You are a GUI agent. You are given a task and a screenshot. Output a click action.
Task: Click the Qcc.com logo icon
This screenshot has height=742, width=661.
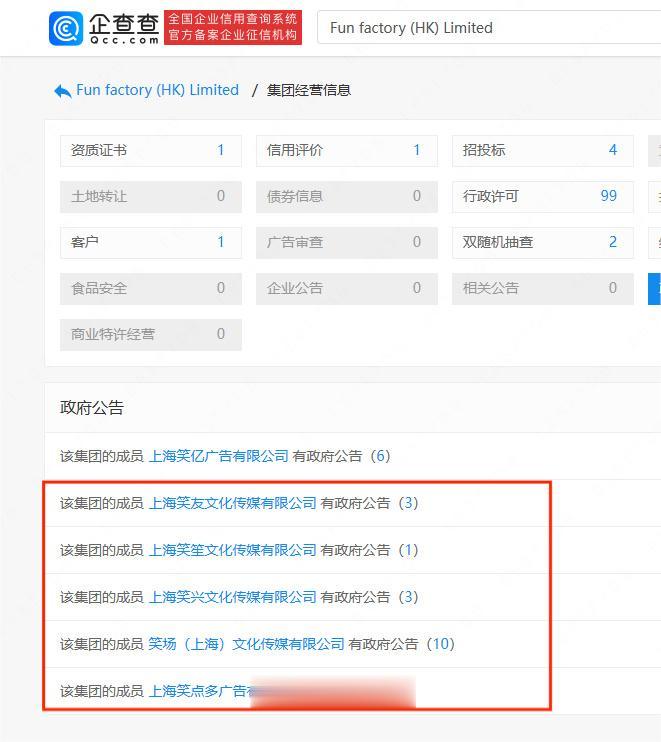tap(66, 28)
